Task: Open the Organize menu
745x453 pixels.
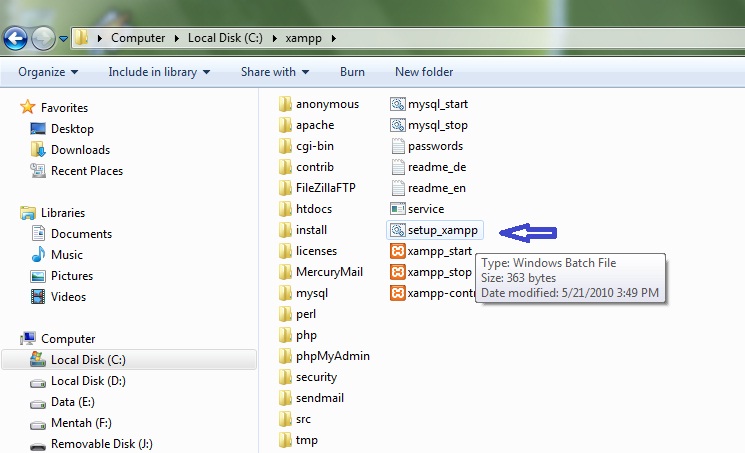Action: [x=48, y=72]
